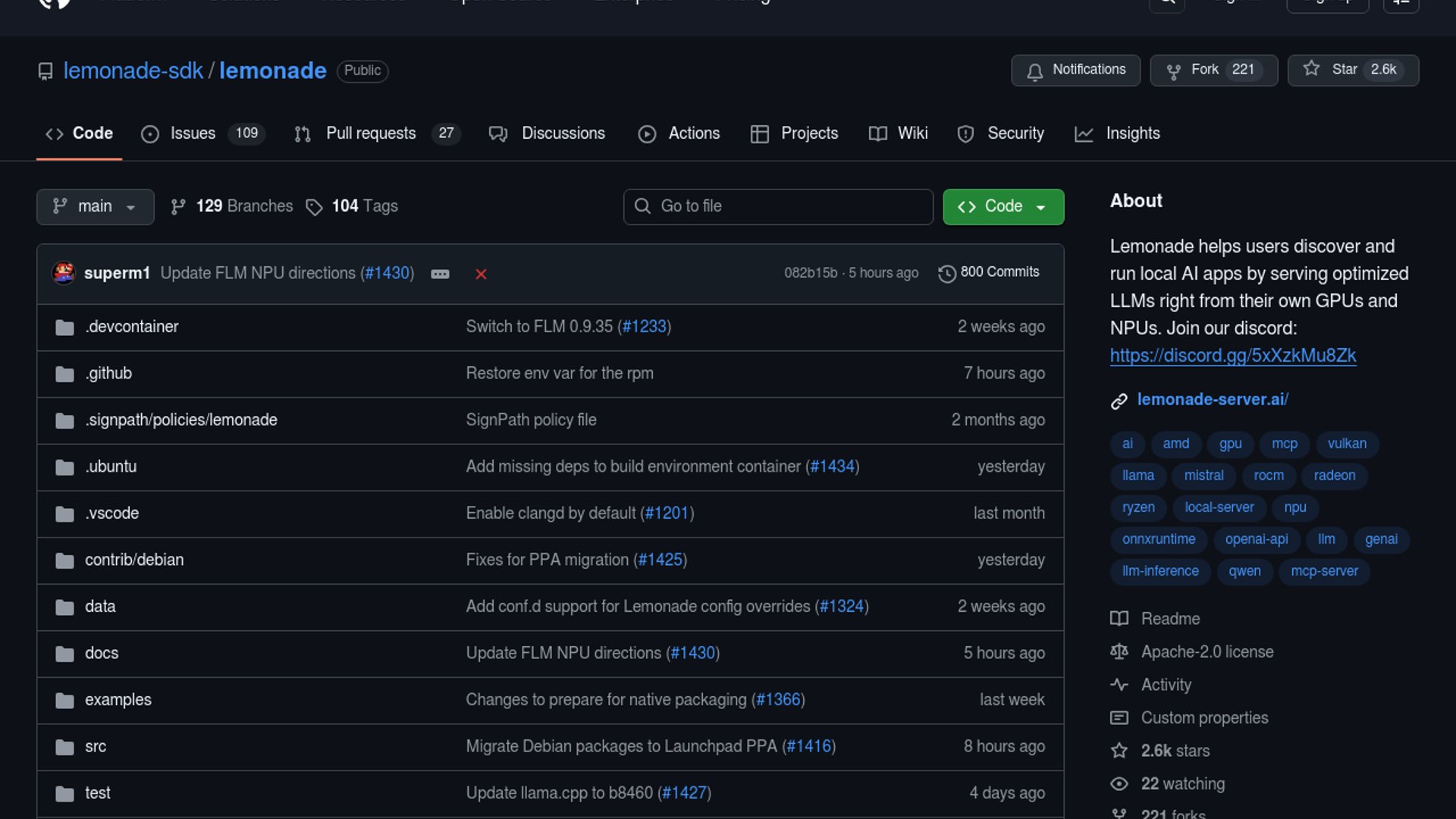Click superm1 avatar image
The image size is (1456, 819).
[x=64, y=273]
